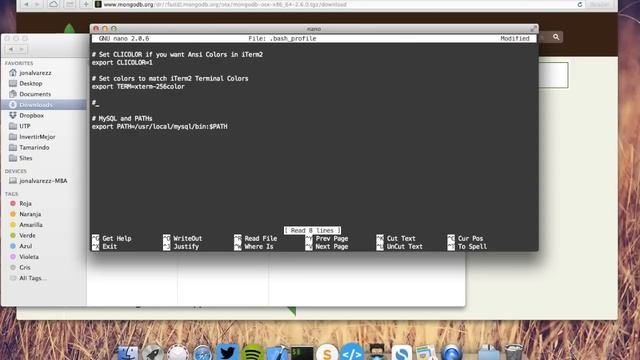Click the Safari iCloud tabs button
Image resolution: width=640 pixels, height=360 pixels.
click(53, 4)
